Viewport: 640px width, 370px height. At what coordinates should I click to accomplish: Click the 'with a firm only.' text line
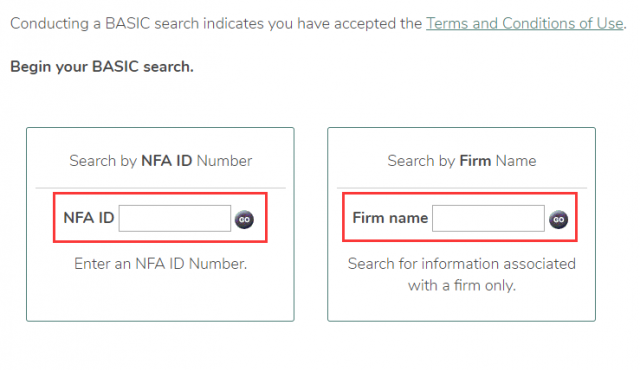462,286
